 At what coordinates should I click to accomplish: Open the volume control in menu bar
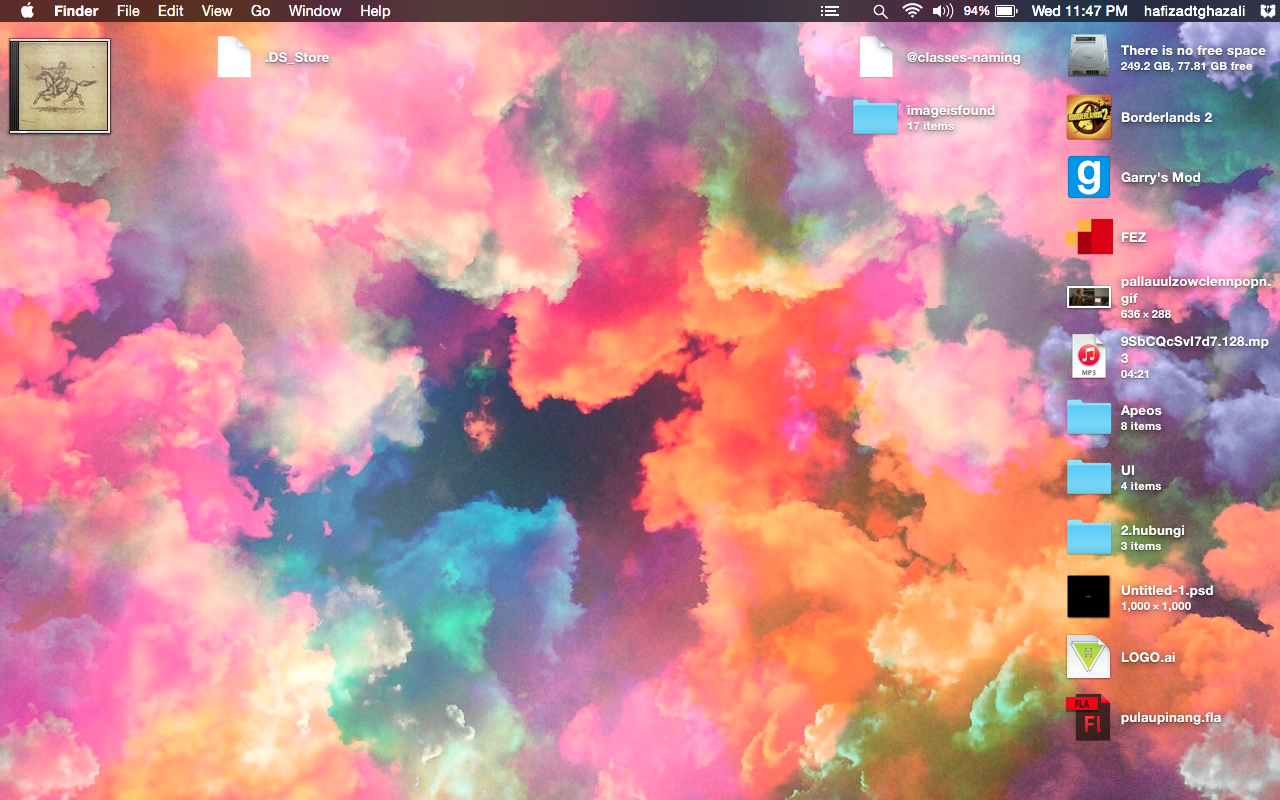[942, 11]
